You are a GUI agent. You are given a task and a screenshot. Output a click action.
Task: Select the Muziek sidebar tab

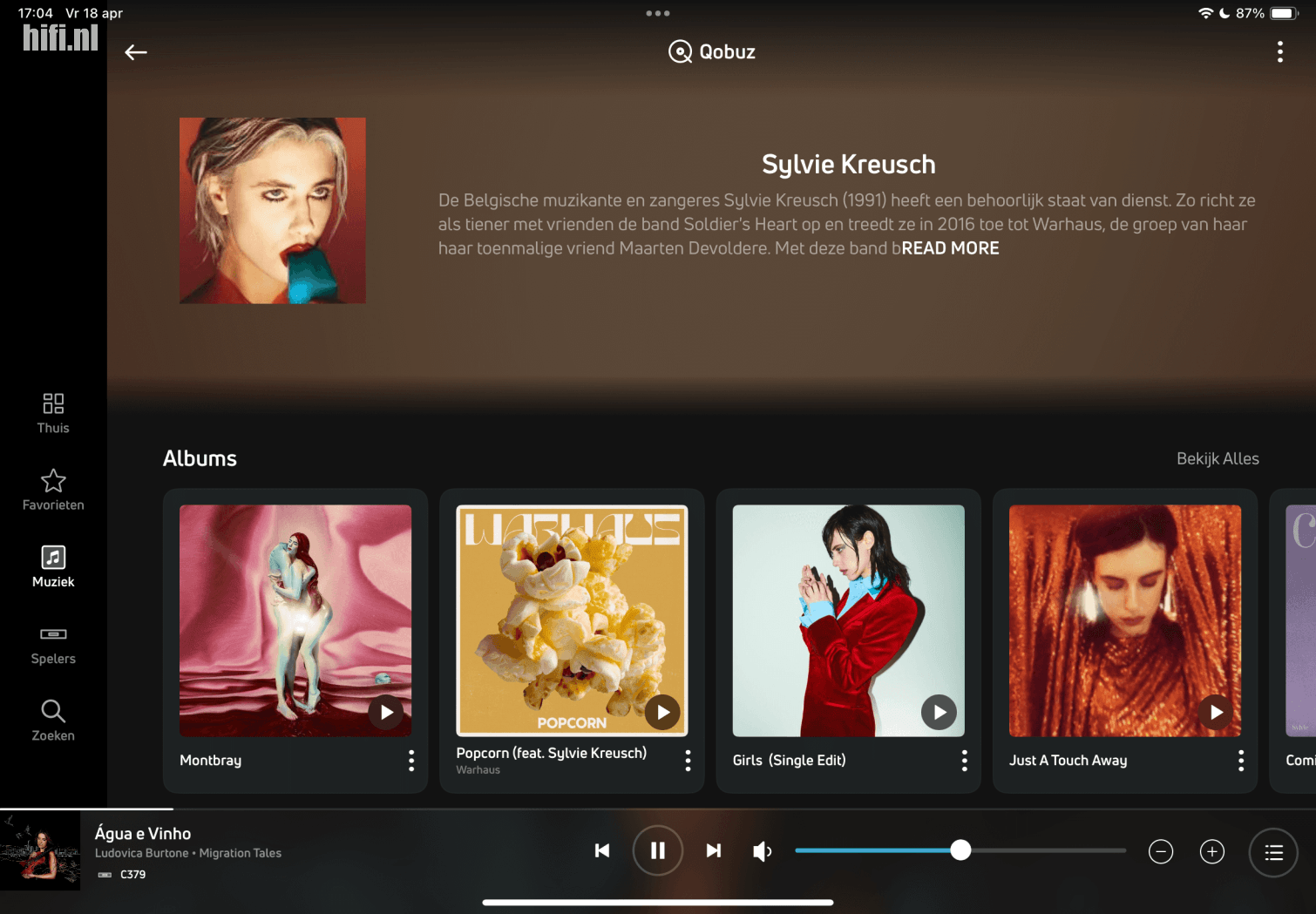coord(53,567)
